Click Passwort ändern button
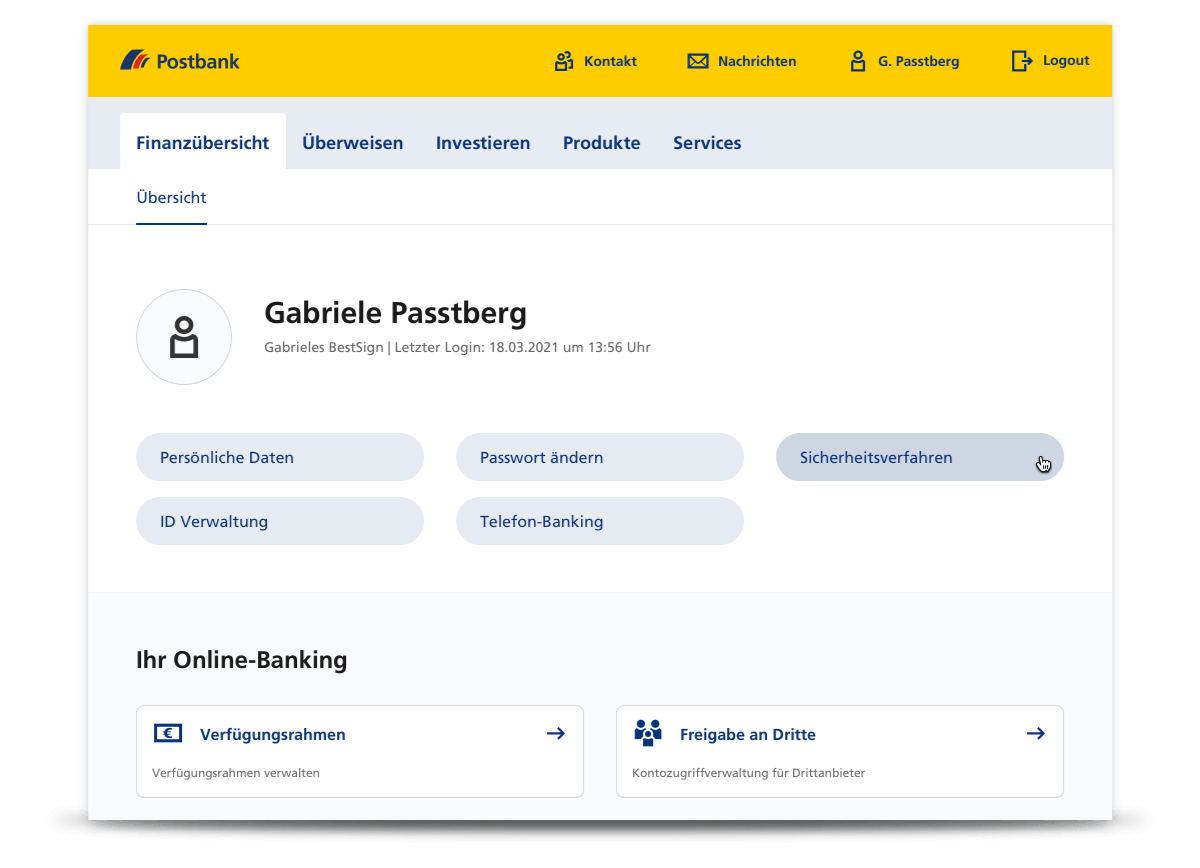This screenshot has height=868, width=1200. [x=600, y=457]
